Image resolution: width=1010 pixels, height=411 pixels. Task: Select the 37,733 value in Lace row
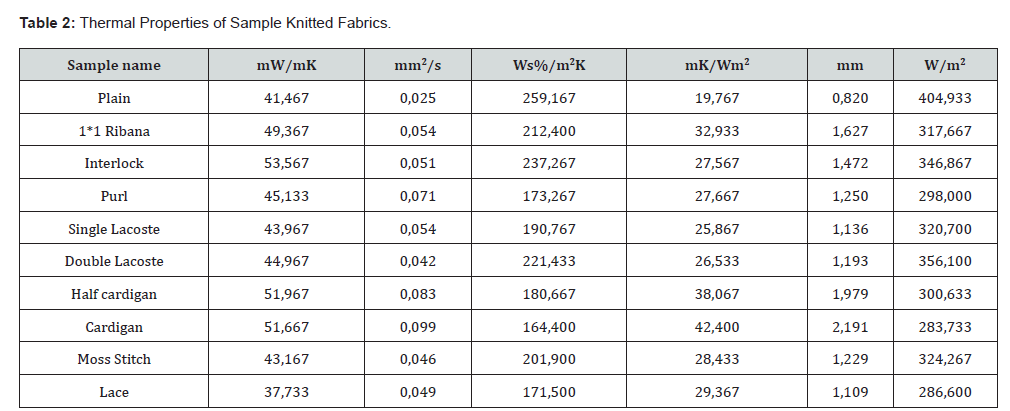[x=287, y=392]
